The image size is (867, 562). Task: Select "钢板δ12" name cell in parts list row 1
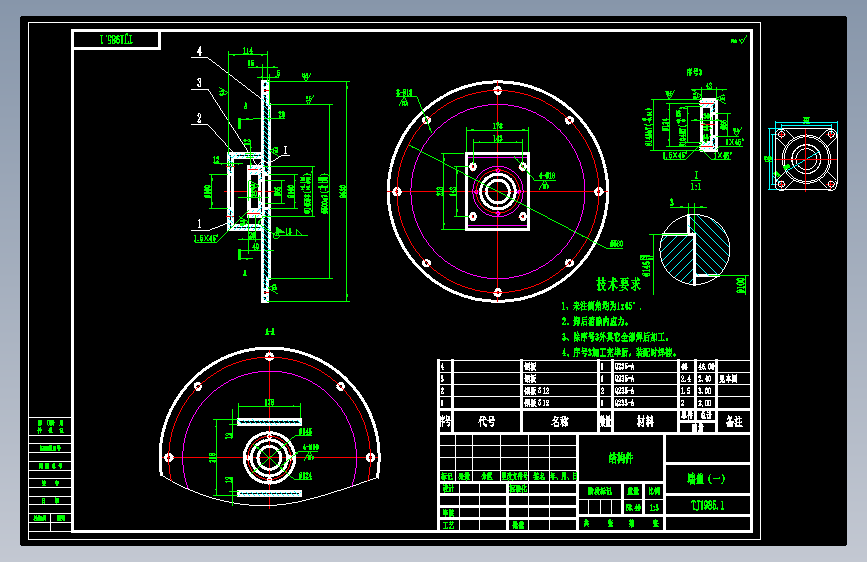(560, 403)
